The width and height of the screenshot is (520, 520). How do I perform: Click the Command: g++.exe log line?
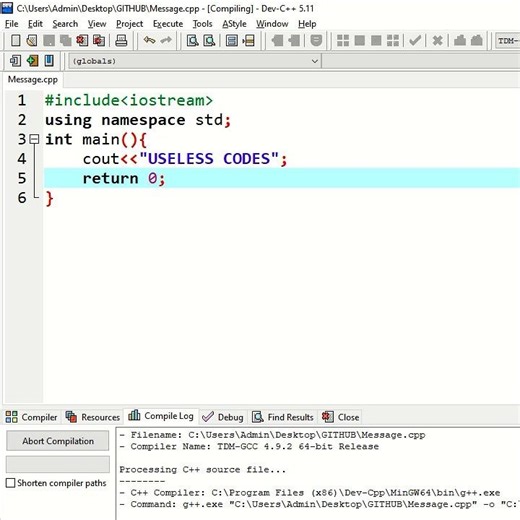(x=319, y=504)
